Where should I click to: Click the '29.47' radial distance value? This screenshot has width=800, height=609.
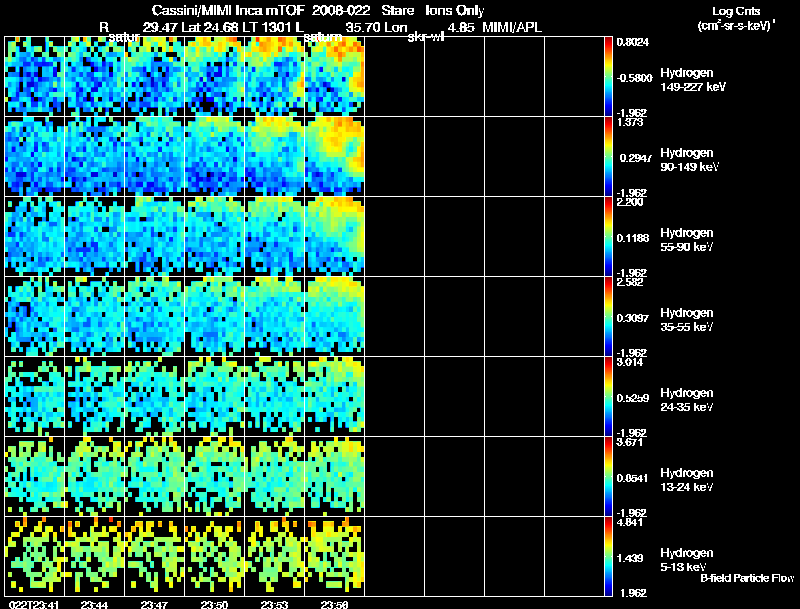[x=159, y=27]
